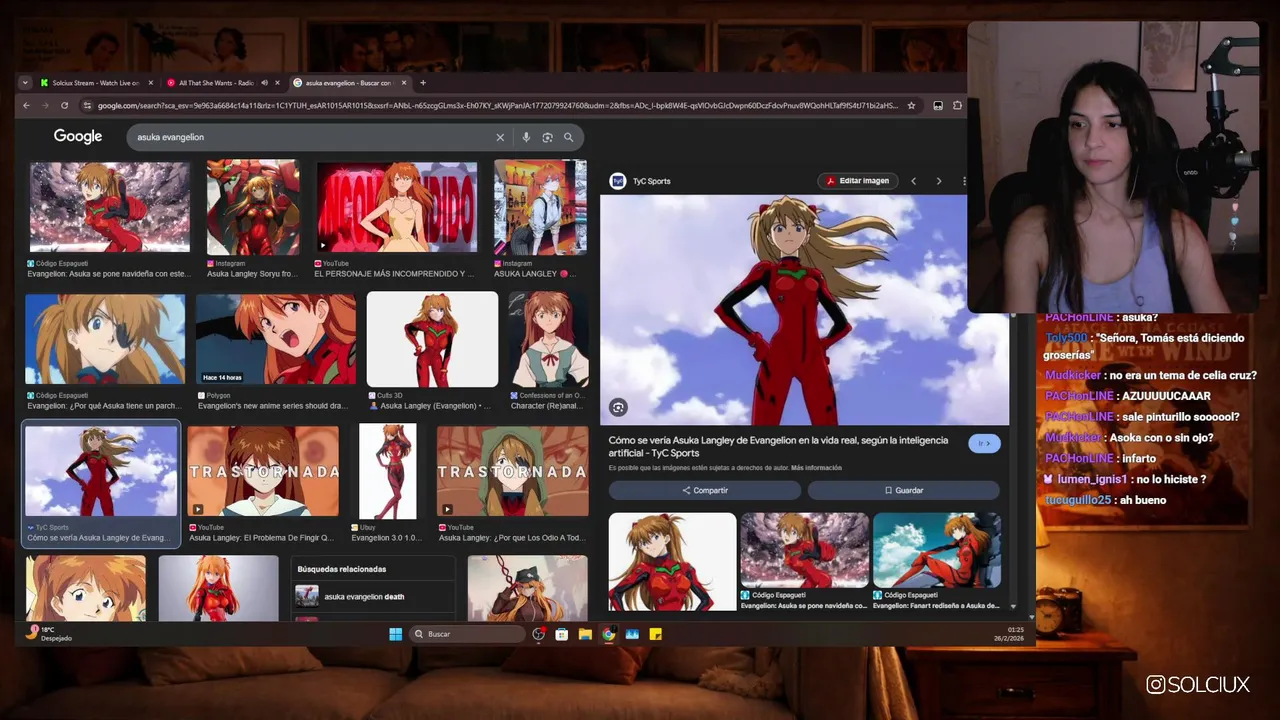The image size is (1280, 720).
Task: Open the EL PERSONAJE MÁS INCOMPRENDIDO YouTube thumbnail
Action: click(x=397, y=207)
